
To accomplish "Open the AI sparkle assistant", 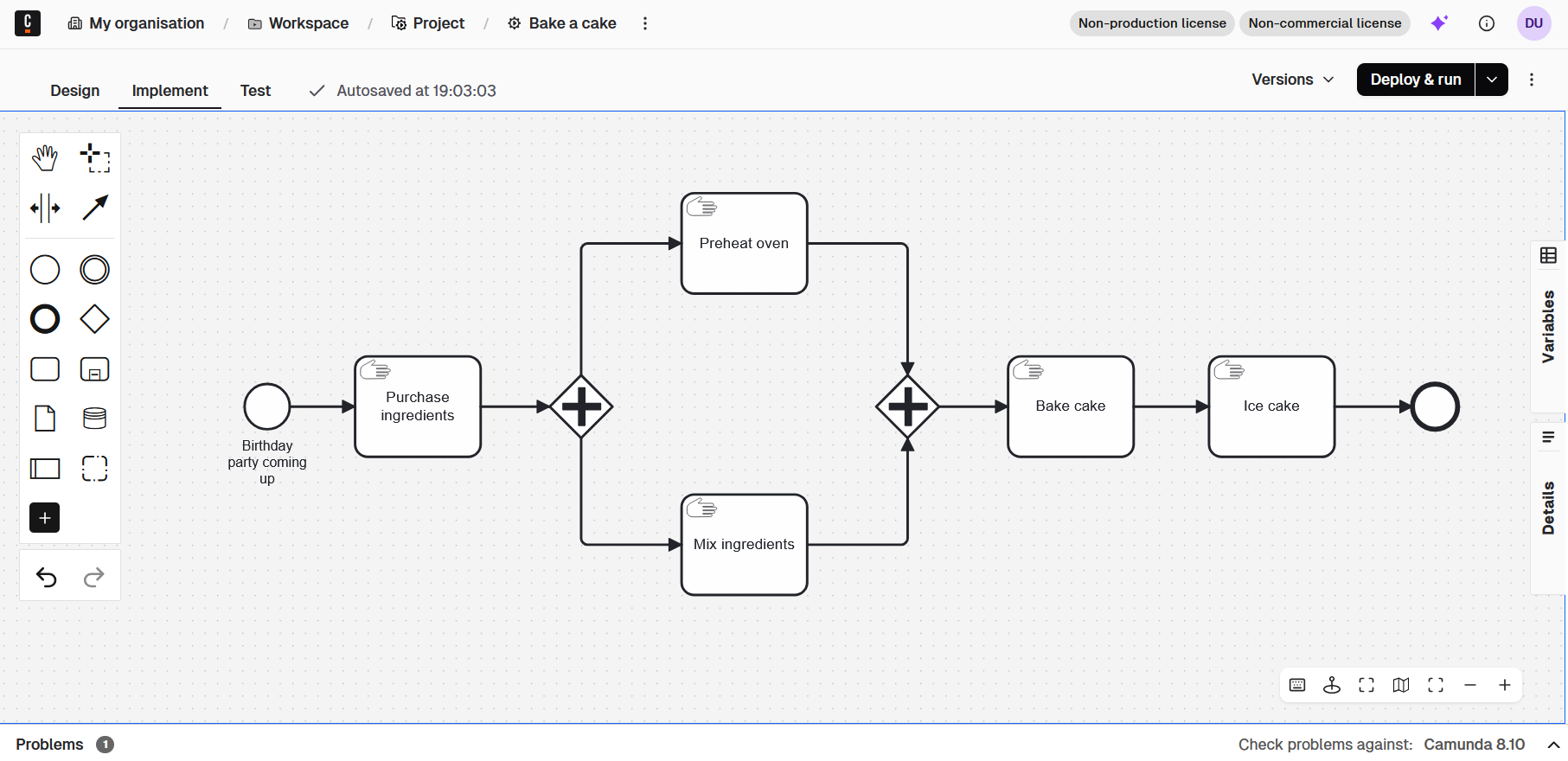I will [1439, 23].
